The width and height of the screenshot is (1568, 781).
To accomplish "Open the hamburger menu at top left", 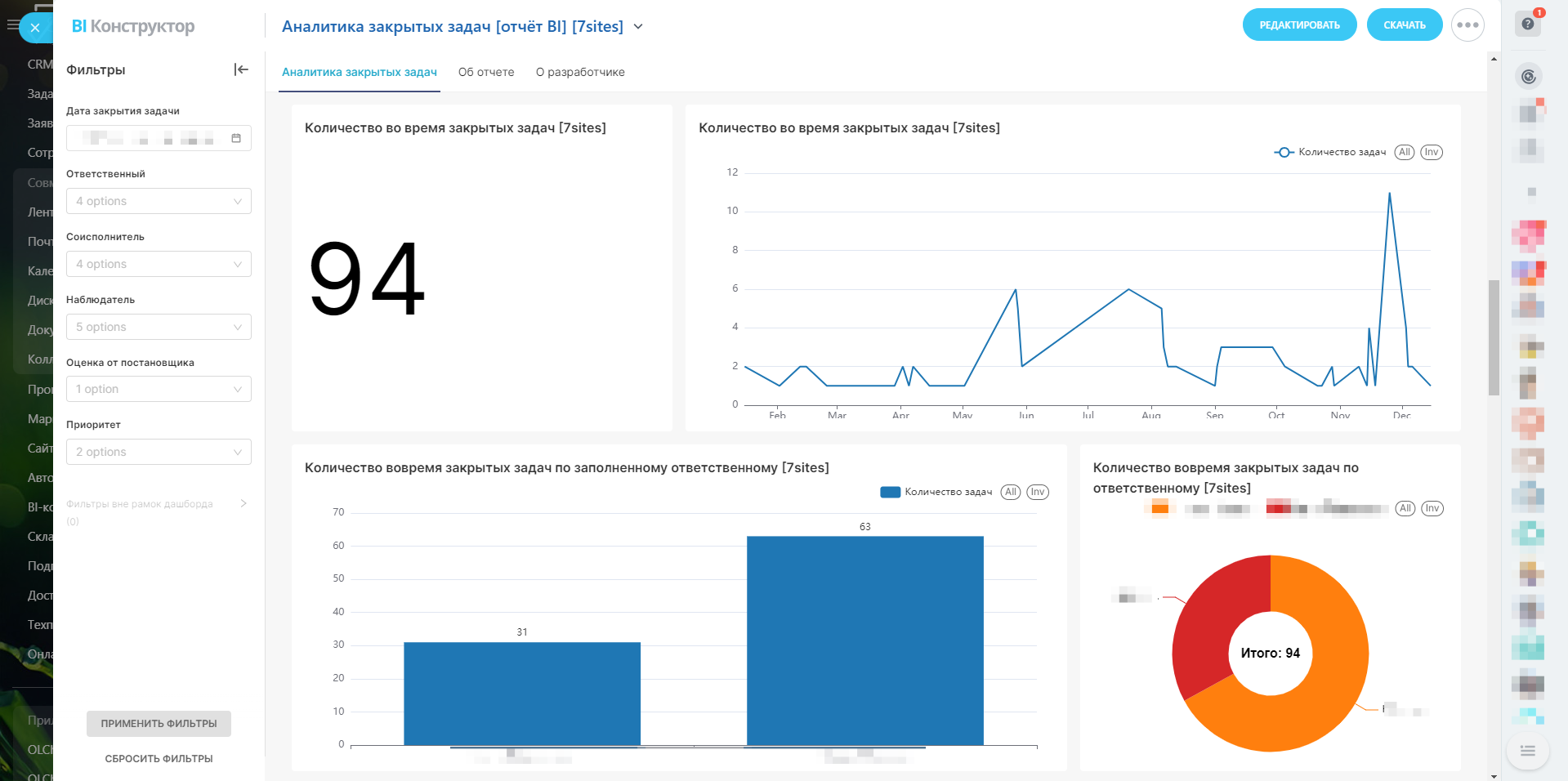I will point(12,25).
